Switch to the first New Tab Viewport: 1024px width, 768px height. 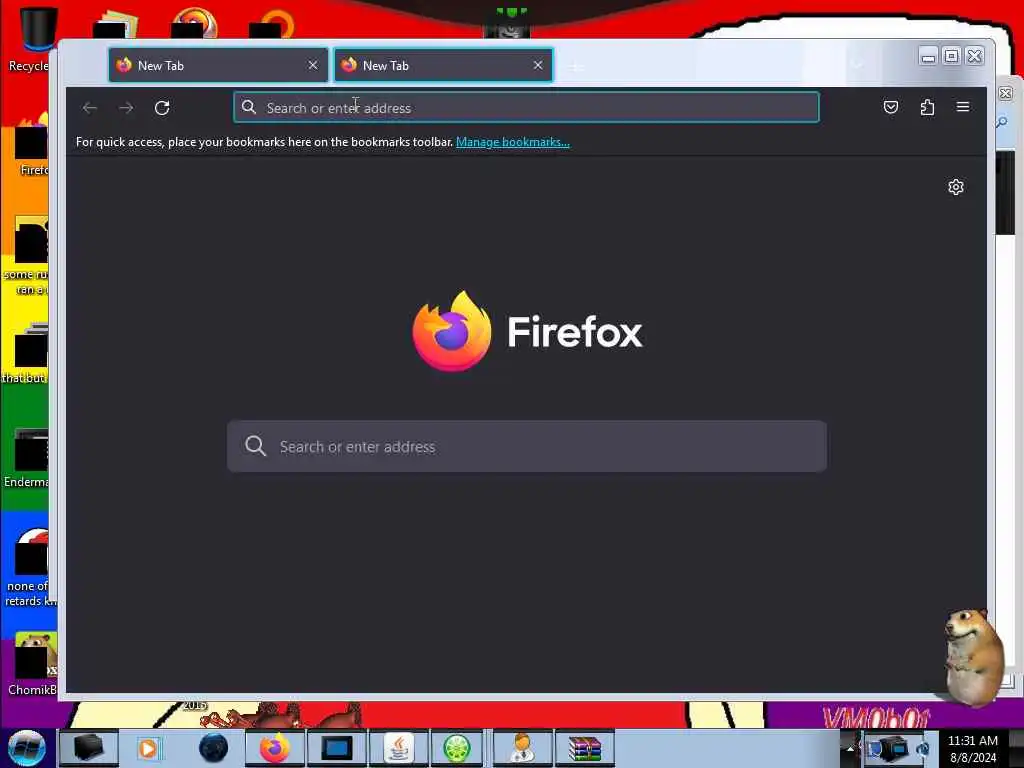pyautogui.click(x=218, y=65)
